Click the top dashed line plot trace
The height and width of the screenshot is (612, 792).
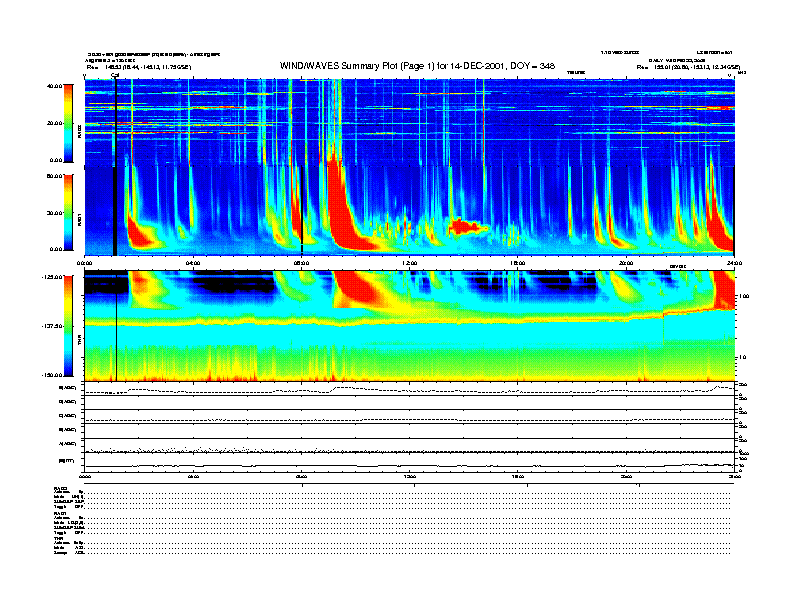coord(409,390)
